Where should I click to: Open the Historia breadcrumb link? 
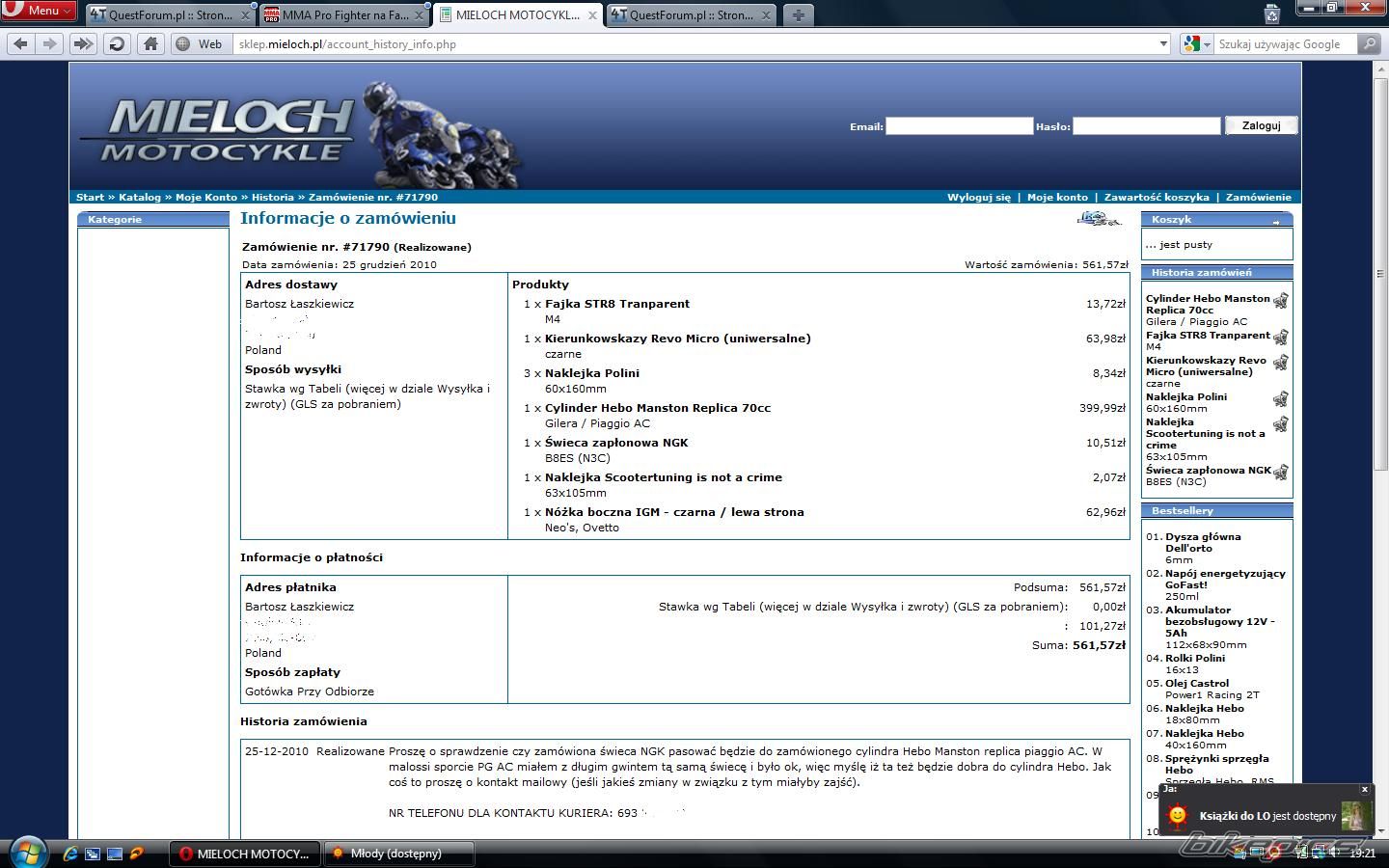273,197
